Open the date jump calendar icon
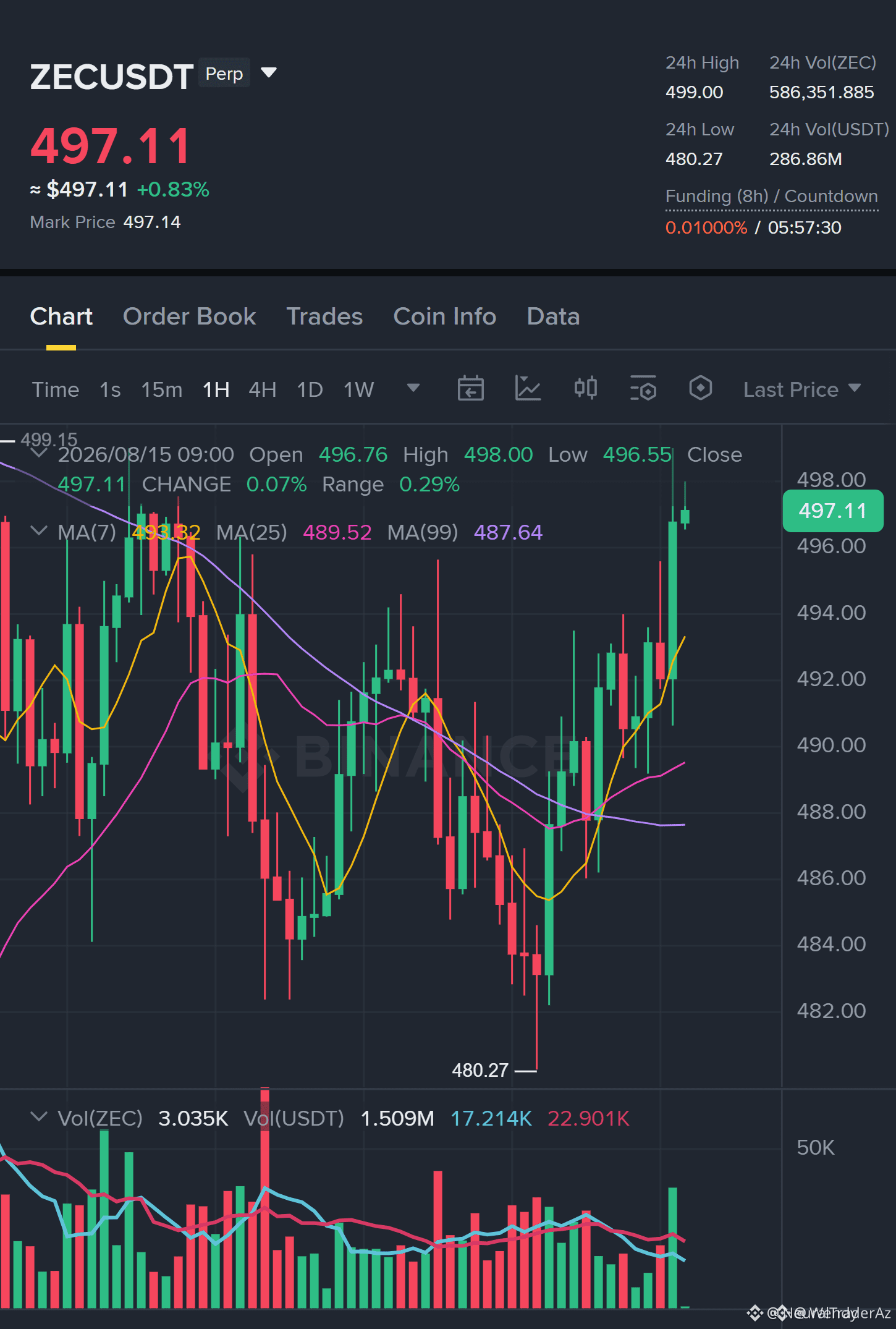 470,389
